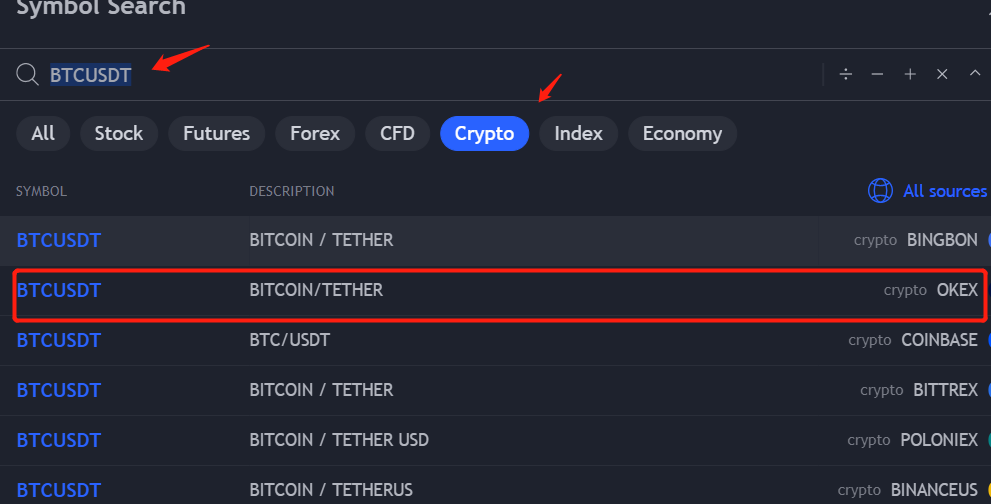This screenshot has width=991, height=504.
Task: Choose the Economy category filter
Action: coord(682,133)
